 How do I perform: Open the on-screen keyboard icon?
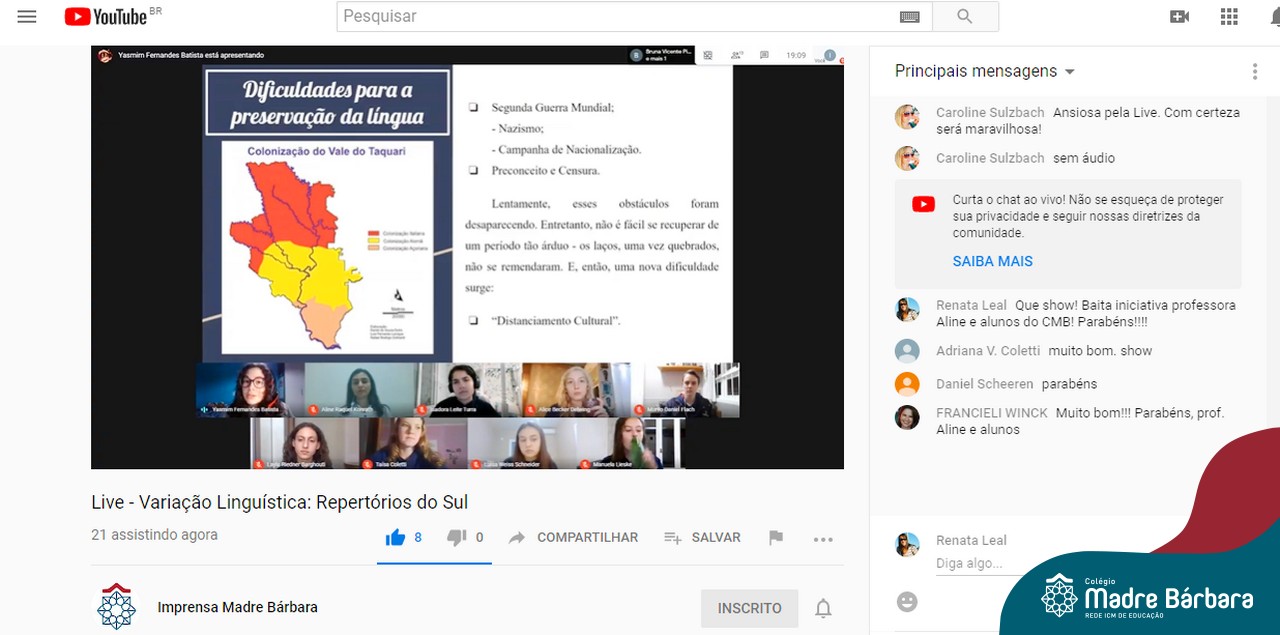pos(909,17)
